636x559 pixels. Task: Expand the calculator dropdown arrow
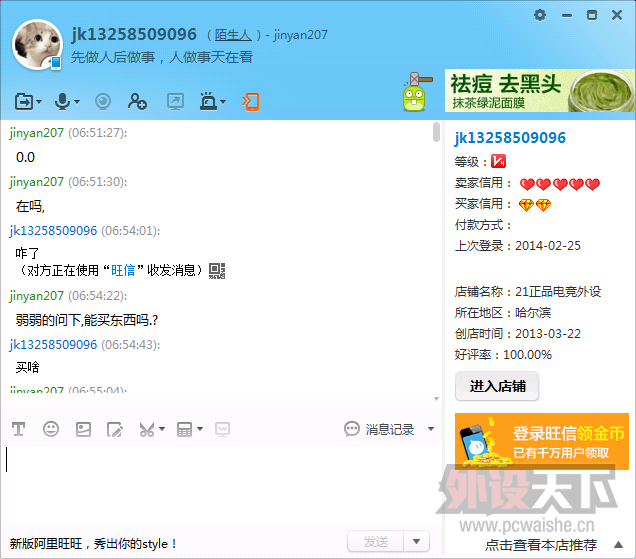point(200,429)
